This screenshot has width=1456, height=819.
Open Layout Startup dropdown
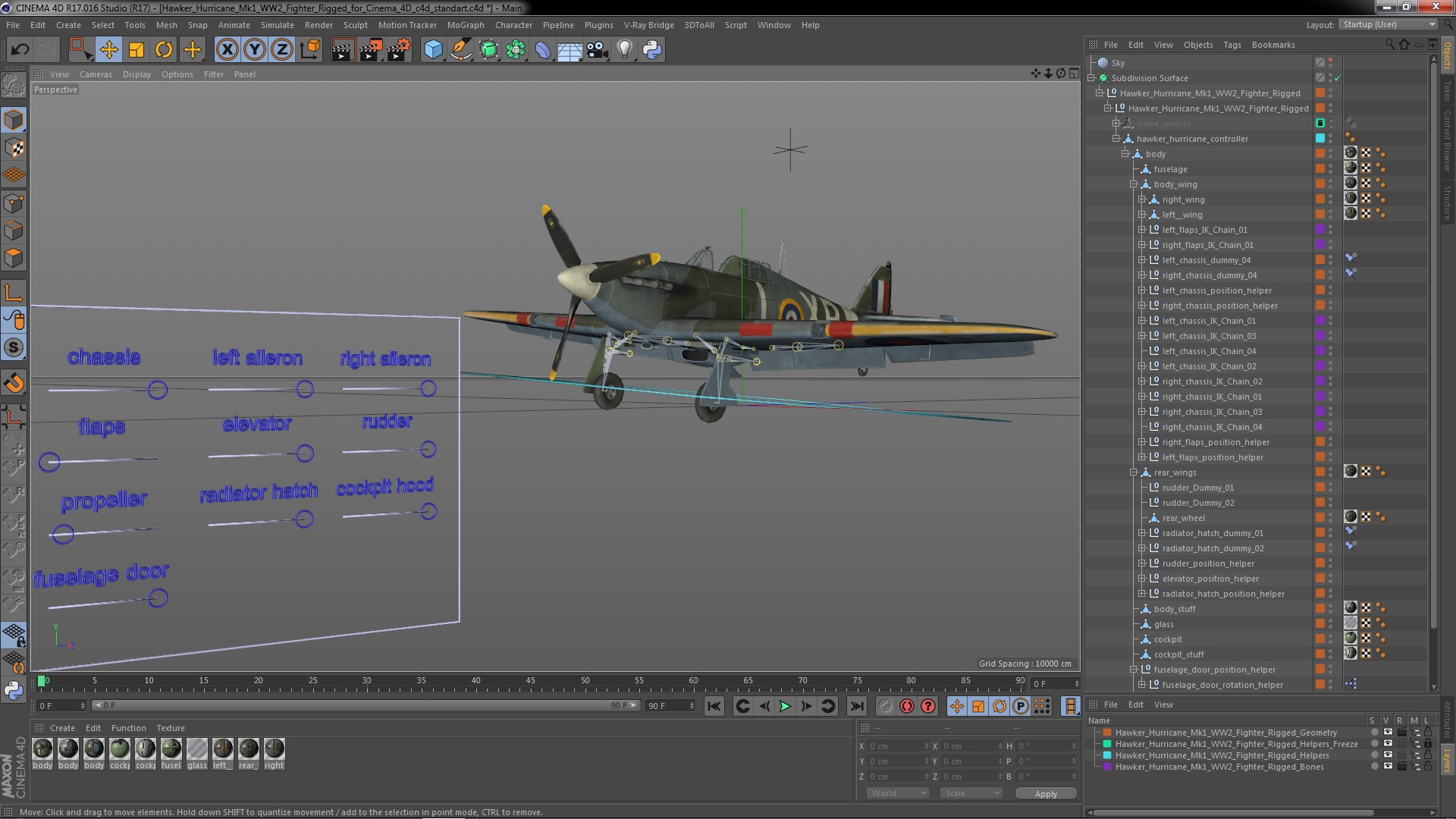tap(1388, 24)
